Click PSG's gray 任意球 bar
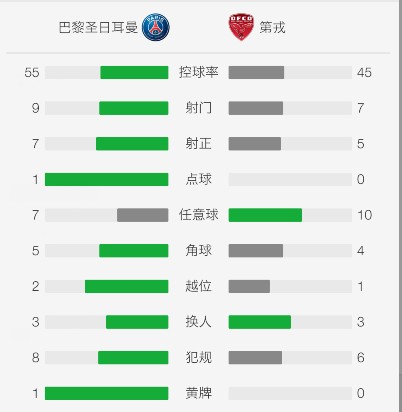The image size is (402, 412). point(143,215)
